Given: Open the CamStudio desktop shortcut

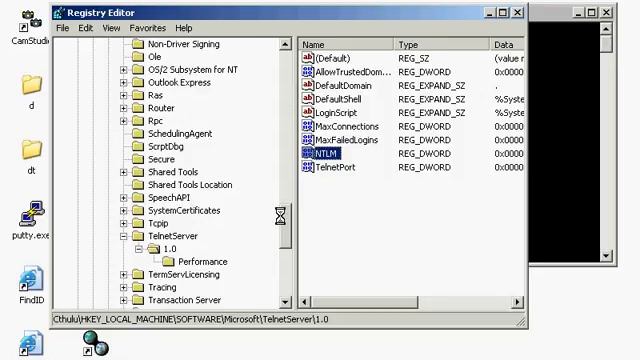Looking at the screenshot, I should point(31,27).
